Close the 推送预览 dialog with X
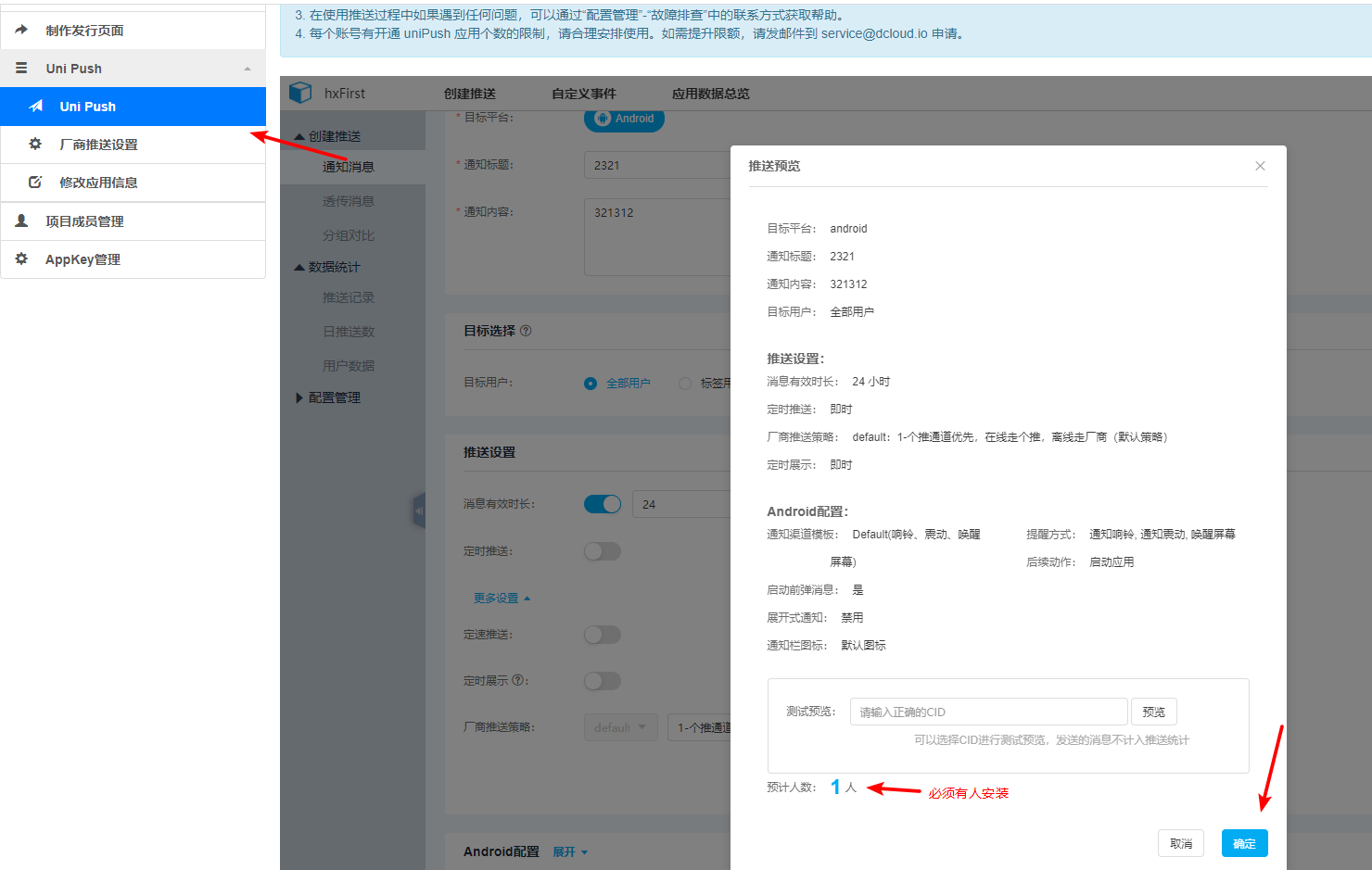 pos(1260,166)
